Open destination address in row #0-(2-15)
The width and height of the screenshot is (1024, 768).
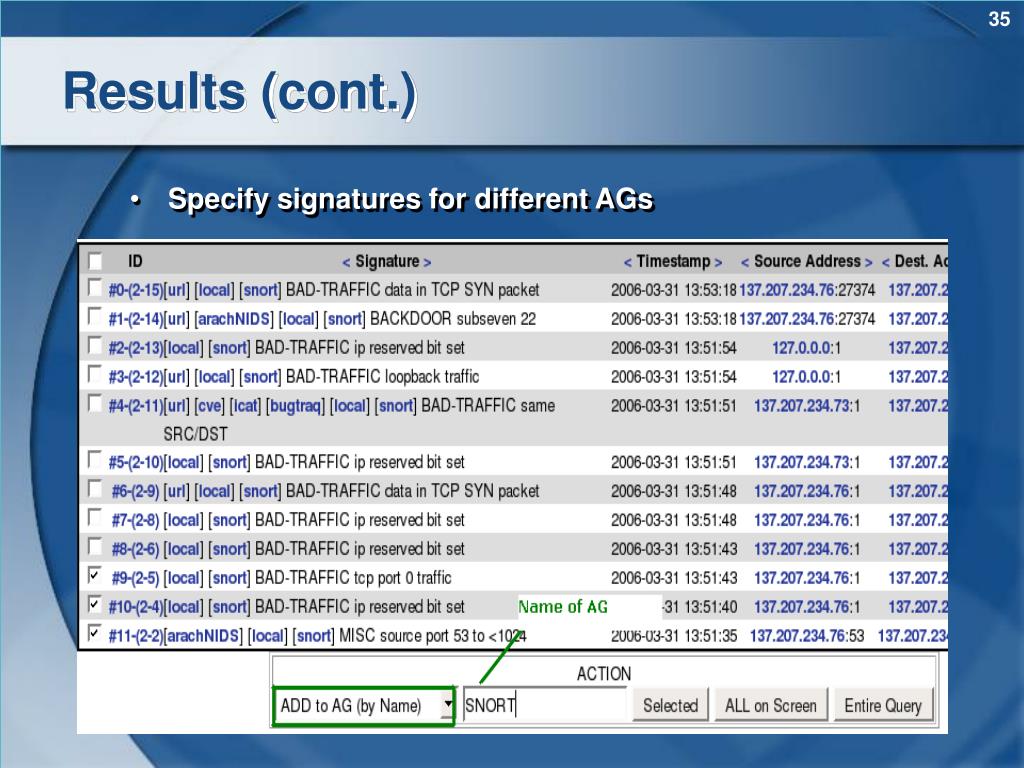(918, 290)
